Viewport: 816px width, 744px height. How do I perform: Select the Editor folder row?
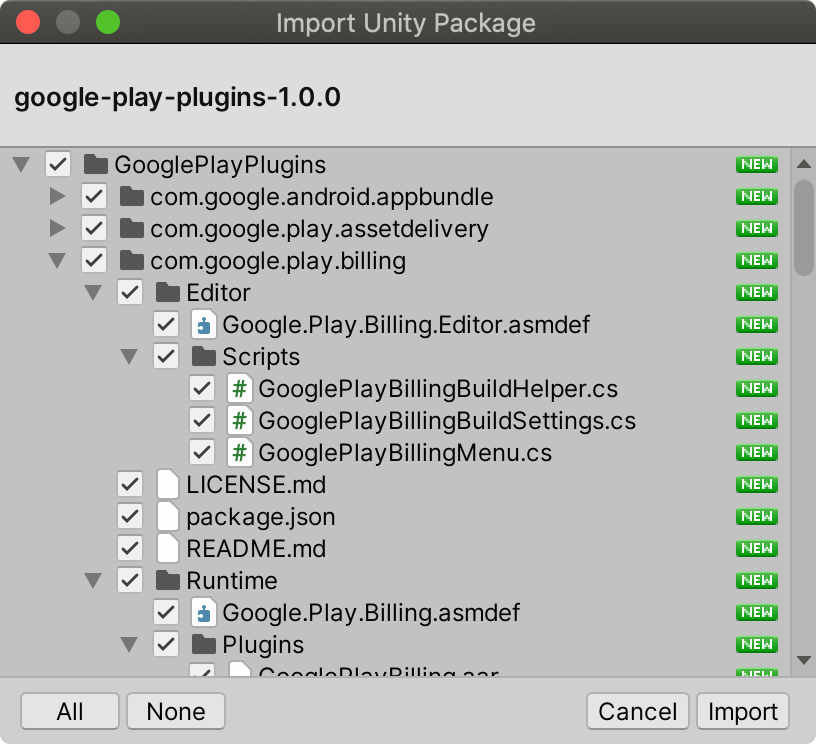click(x=218, y=293)
